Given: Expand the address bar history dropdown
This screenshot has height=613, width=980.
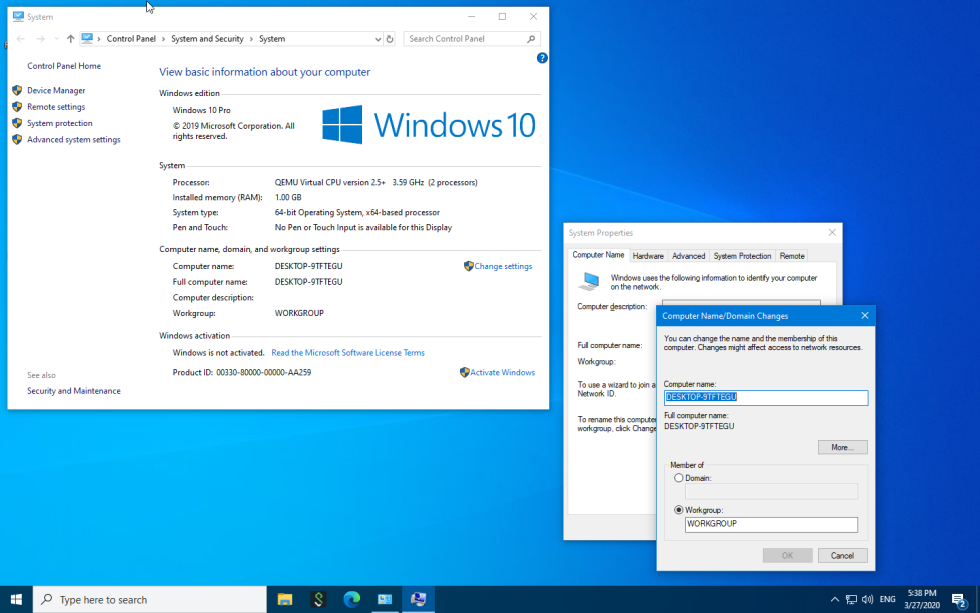Looking at the screenshot, I should coord(377,39).
